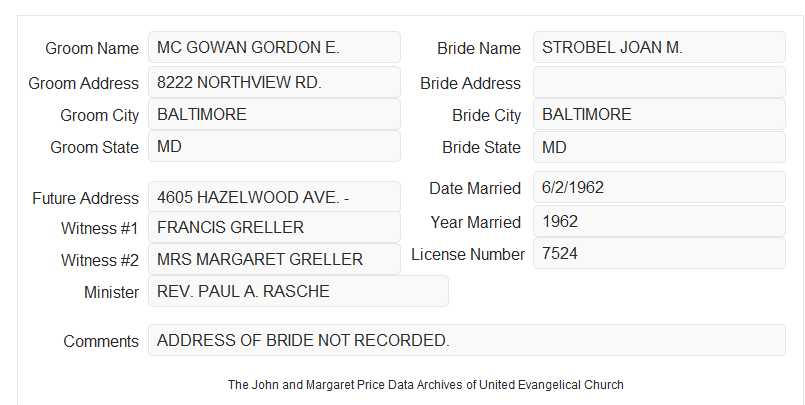The width and height of the screenshot is (805, 405).
Task: Click the Witness #2 input box
Action: [x=274, y=259]
